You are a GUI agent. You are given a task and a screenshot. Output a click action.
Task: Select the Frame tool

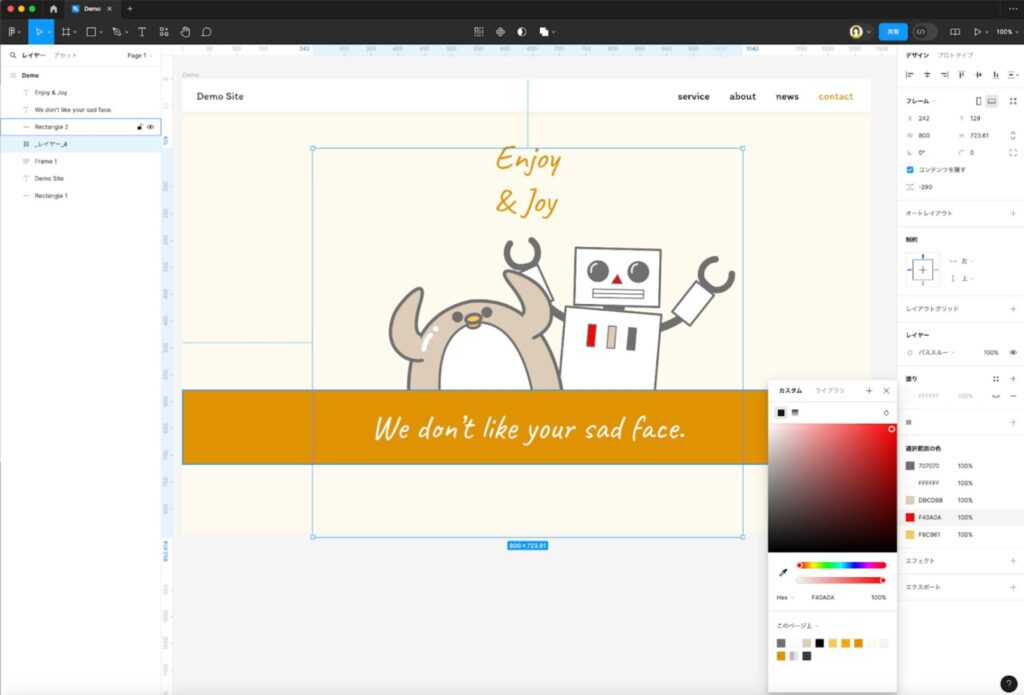click(66, 31)
